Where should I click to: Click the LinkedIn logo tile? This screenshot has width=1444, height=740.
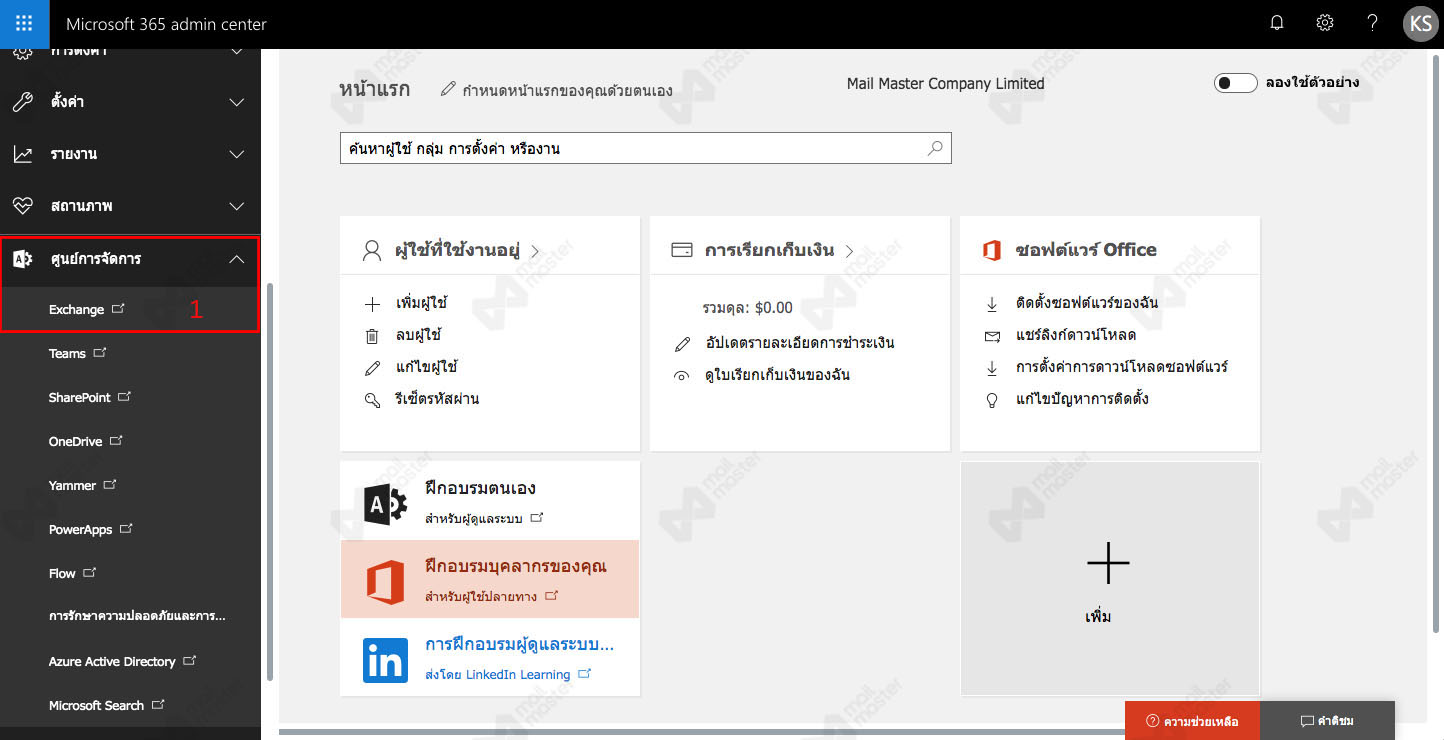[386, 661]
